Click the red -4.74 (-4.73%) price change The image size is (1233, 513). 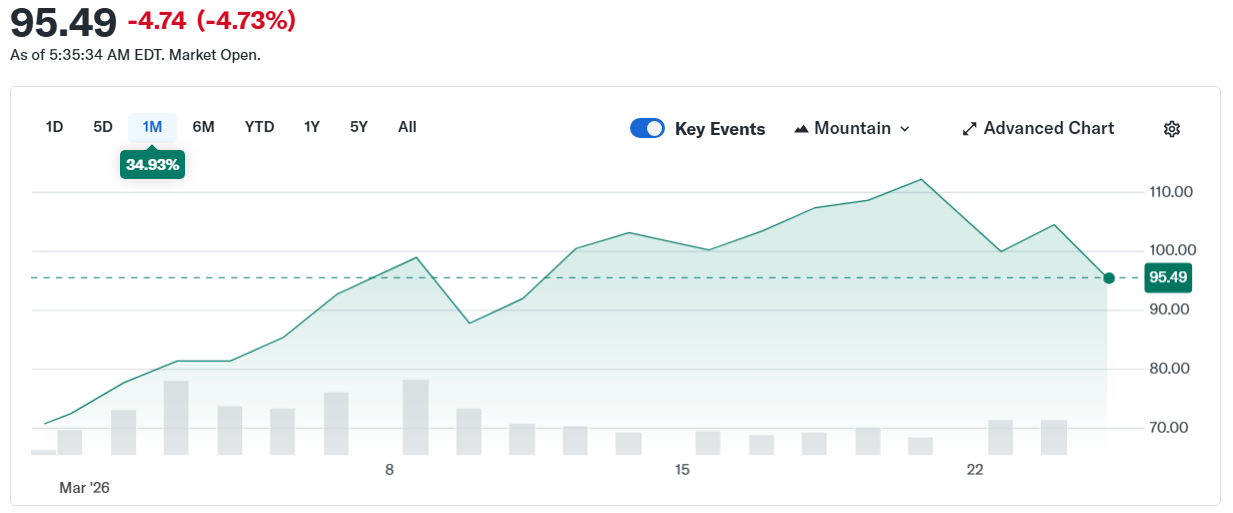tap(211, 21)
